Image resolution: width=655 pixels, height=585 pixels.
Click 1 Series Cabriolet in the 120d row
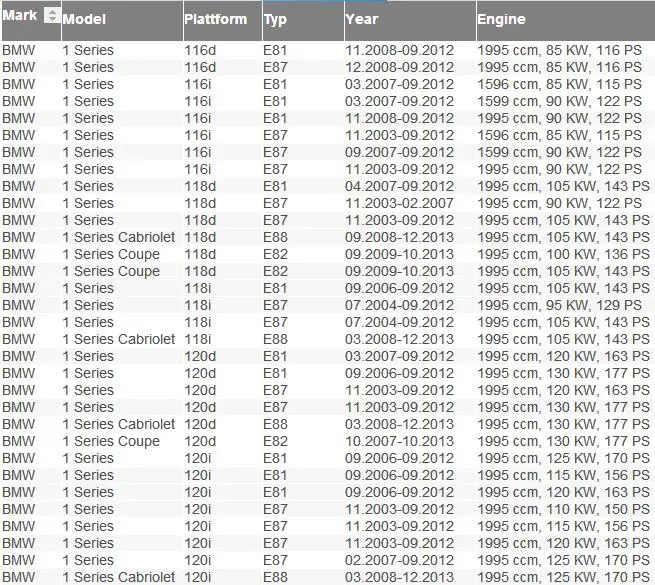coord(119,424)
